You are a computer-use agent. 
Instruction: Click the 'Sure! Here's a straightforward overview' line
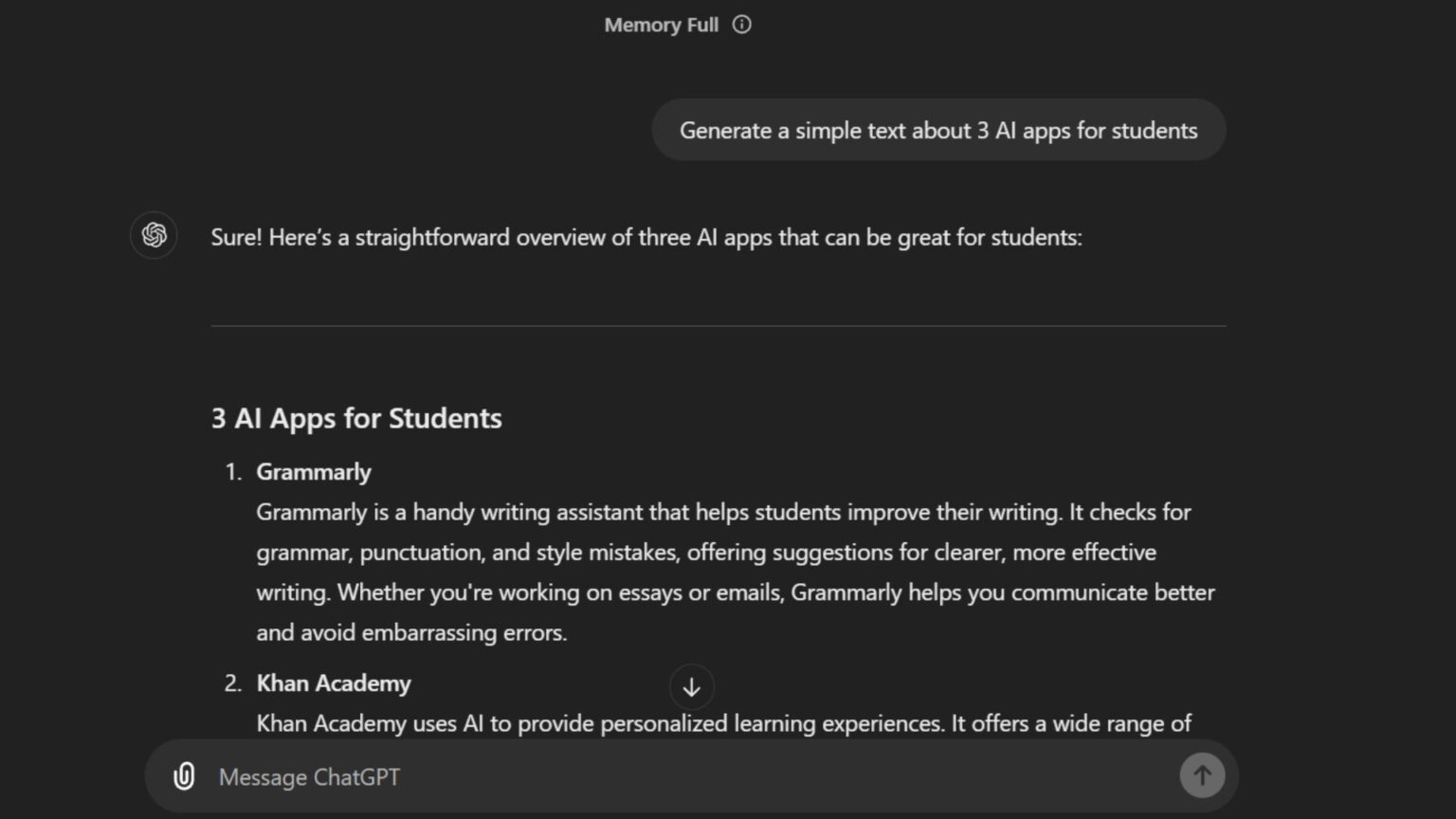pos(646,237)
